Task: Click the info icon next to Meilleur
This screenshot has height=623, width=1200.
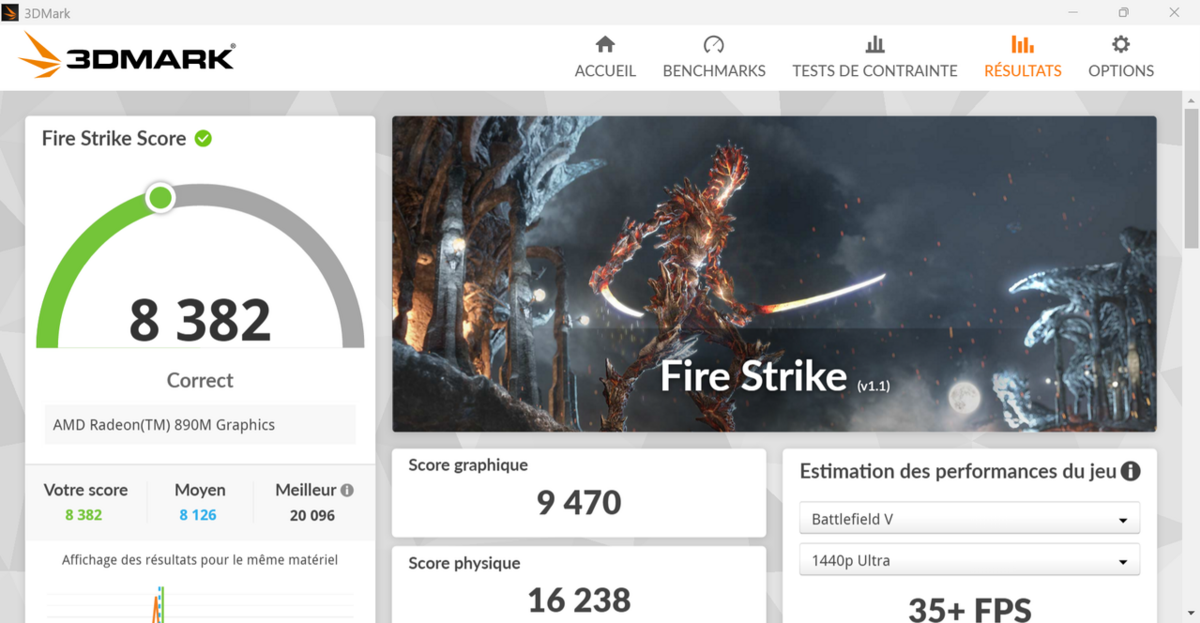Action: 347,491
